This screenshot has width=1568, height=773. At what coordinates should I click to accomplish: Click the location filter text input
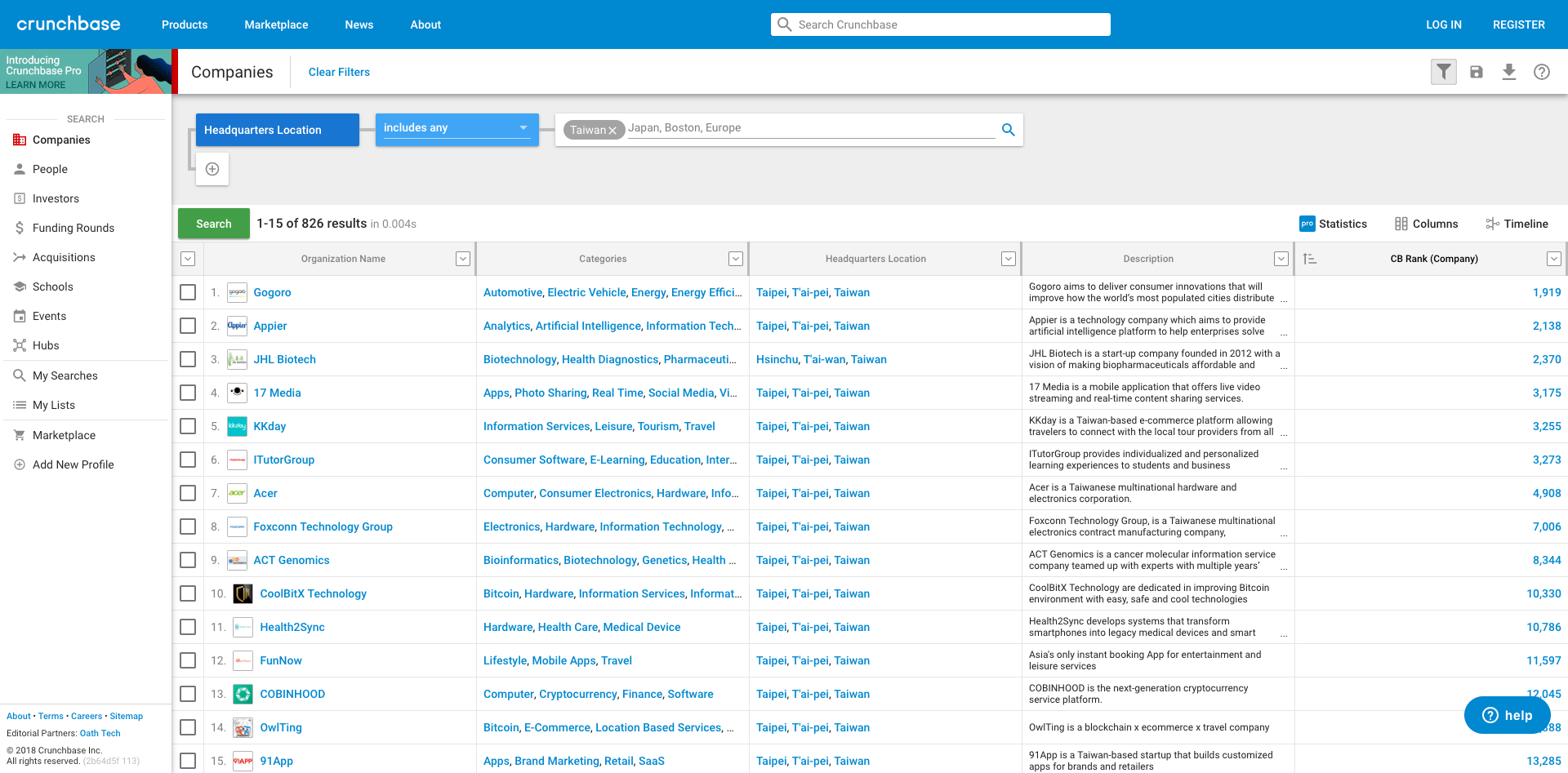pyautogui.click(x=810, y=128)
